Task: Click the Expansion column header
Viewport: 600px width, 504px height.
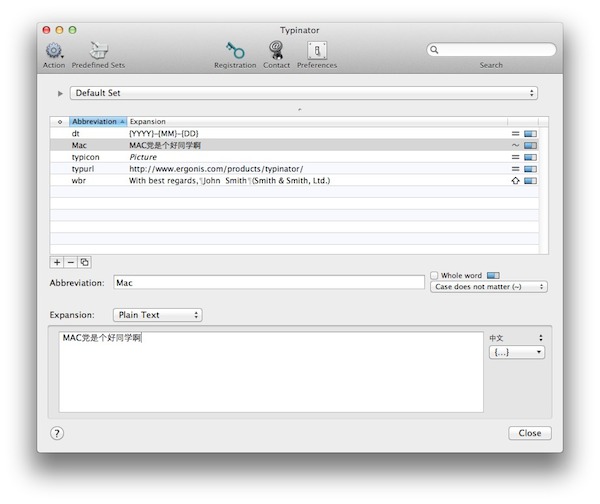Action: [x=317, y=122]
